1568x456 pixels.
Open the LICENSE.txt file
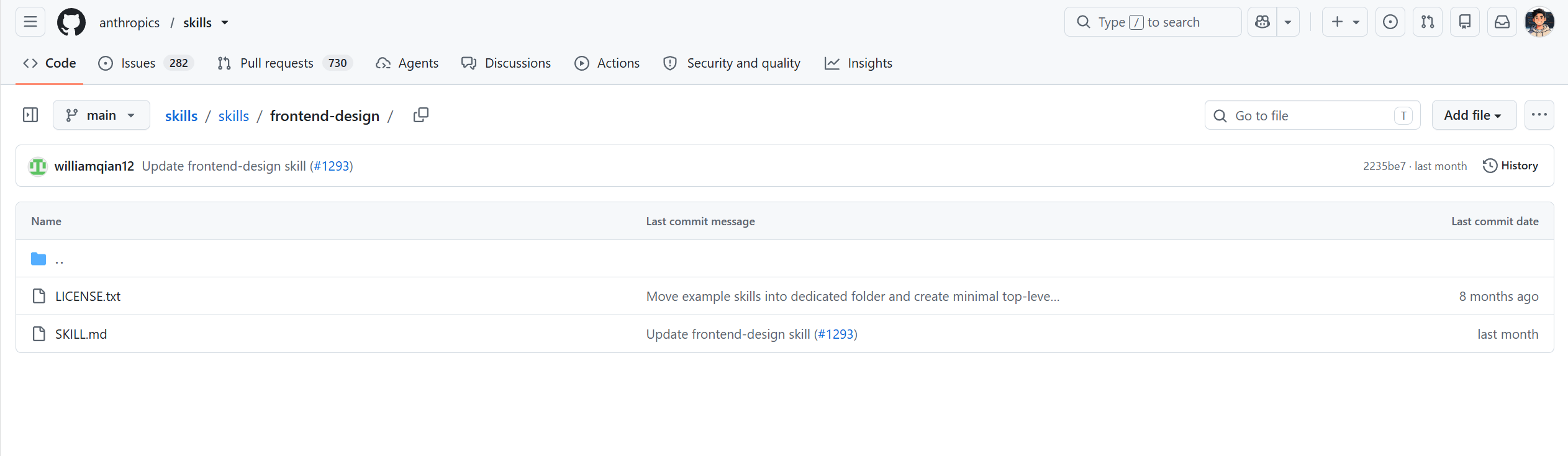88,297
